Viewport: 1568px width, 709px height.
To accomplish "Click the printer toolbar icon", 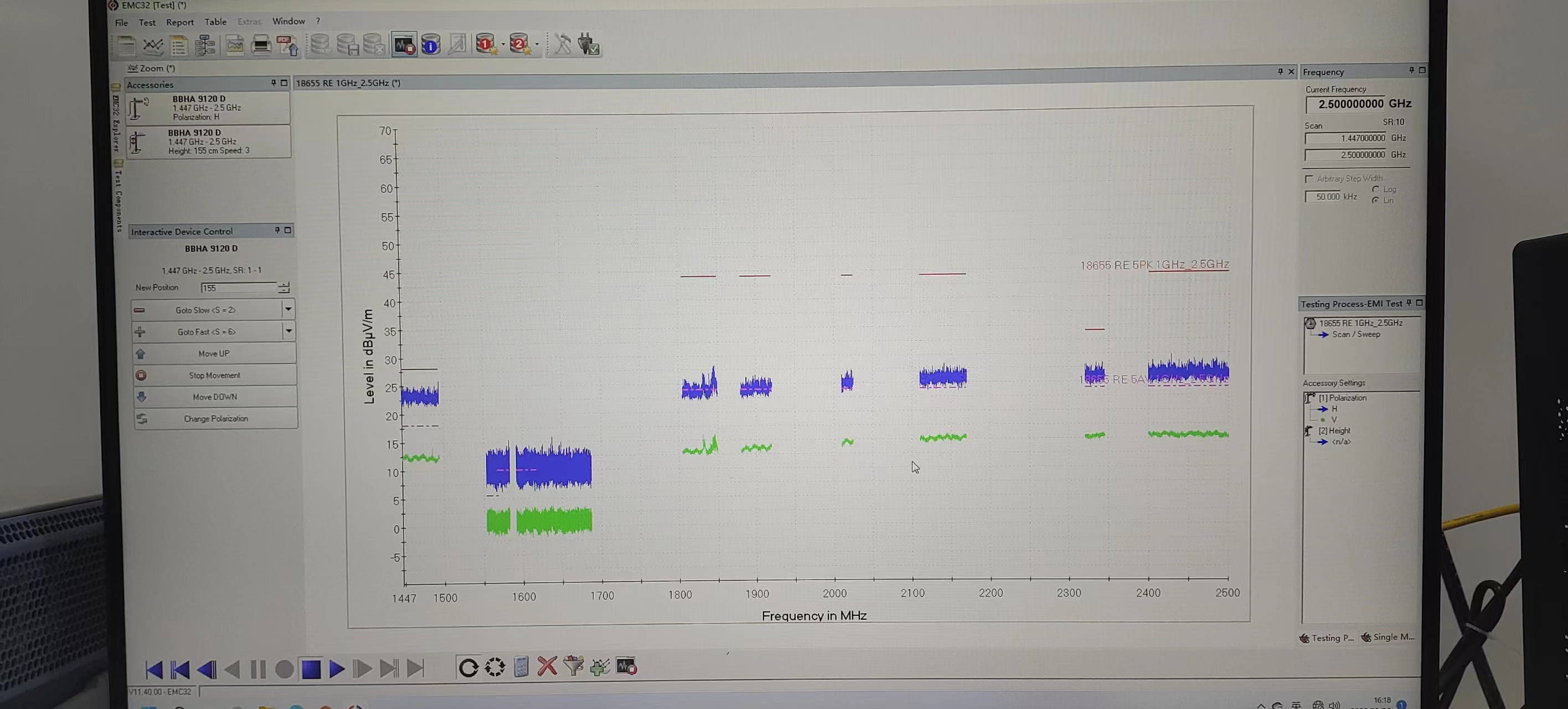I will point(261,45).
